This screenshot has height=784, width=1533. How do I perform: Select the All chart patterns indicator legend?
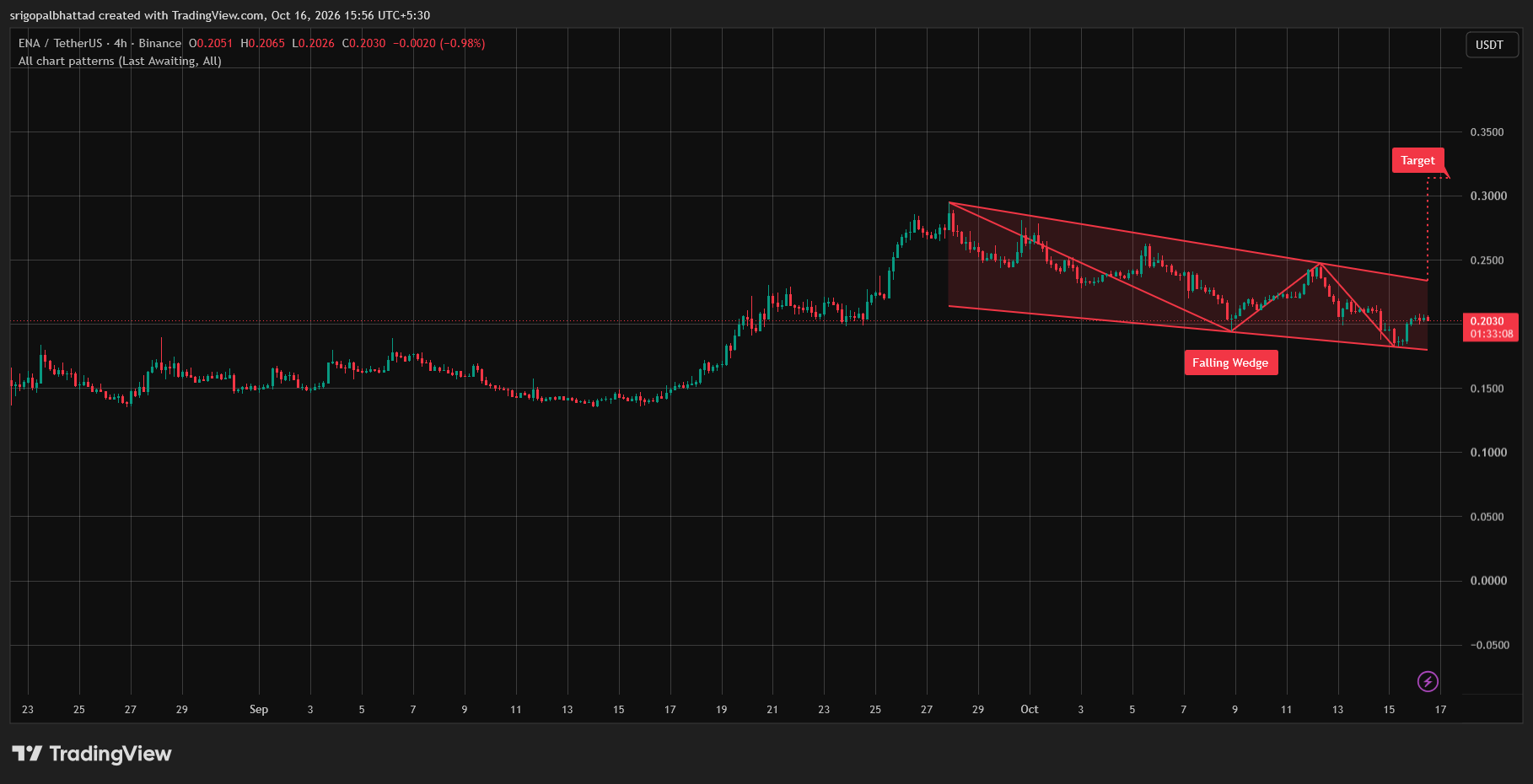pyautogui.click(x=120, y=61)
